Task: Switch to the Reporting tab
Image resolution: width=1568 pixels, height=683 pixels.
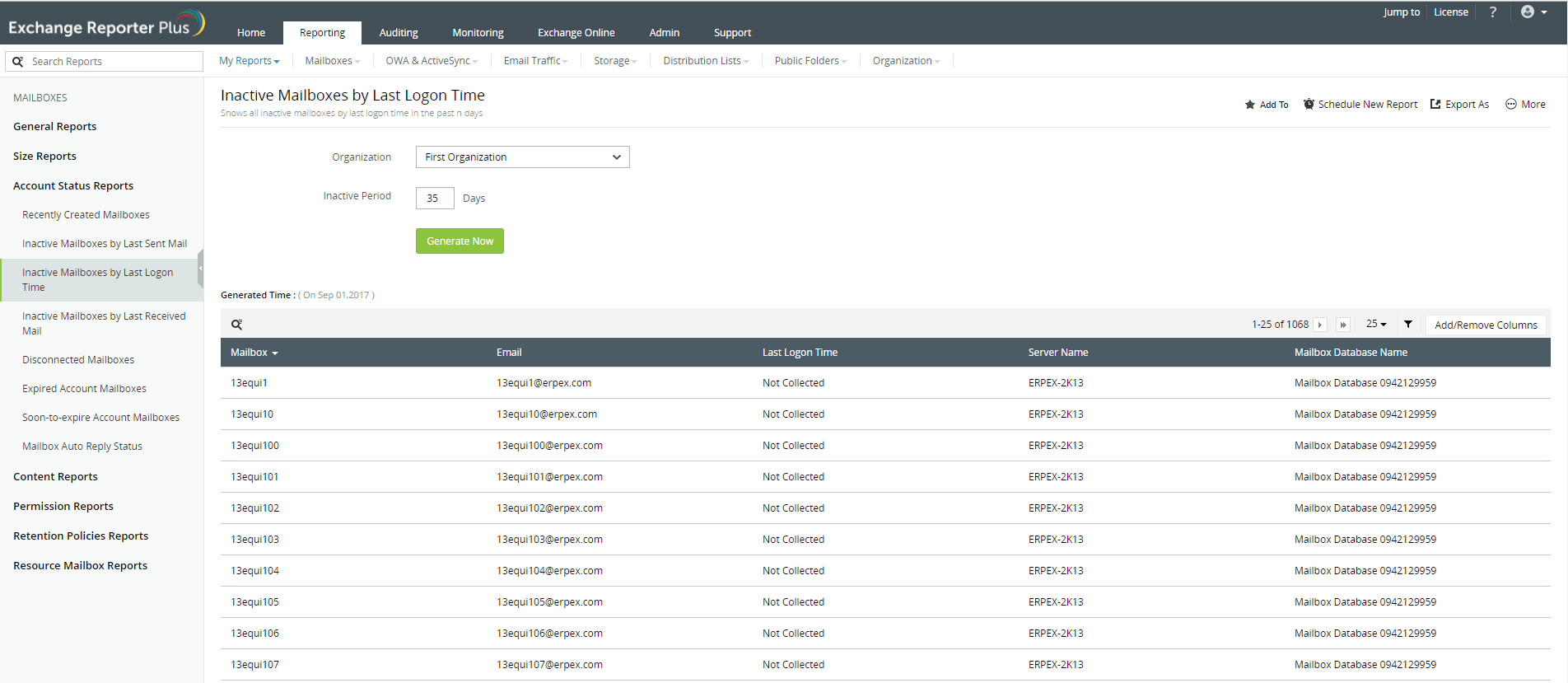Action: (322, 33)
